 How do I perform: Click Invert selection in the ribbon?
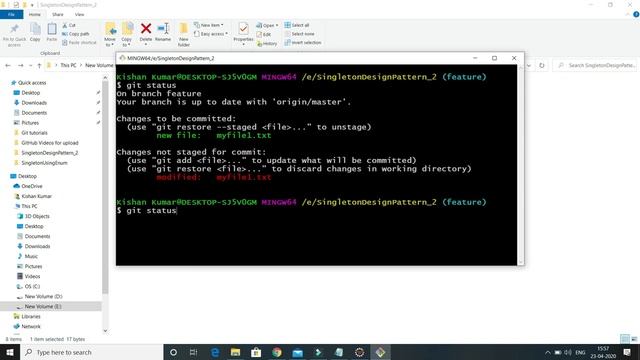pyautogui.click(x=303, y=42)
